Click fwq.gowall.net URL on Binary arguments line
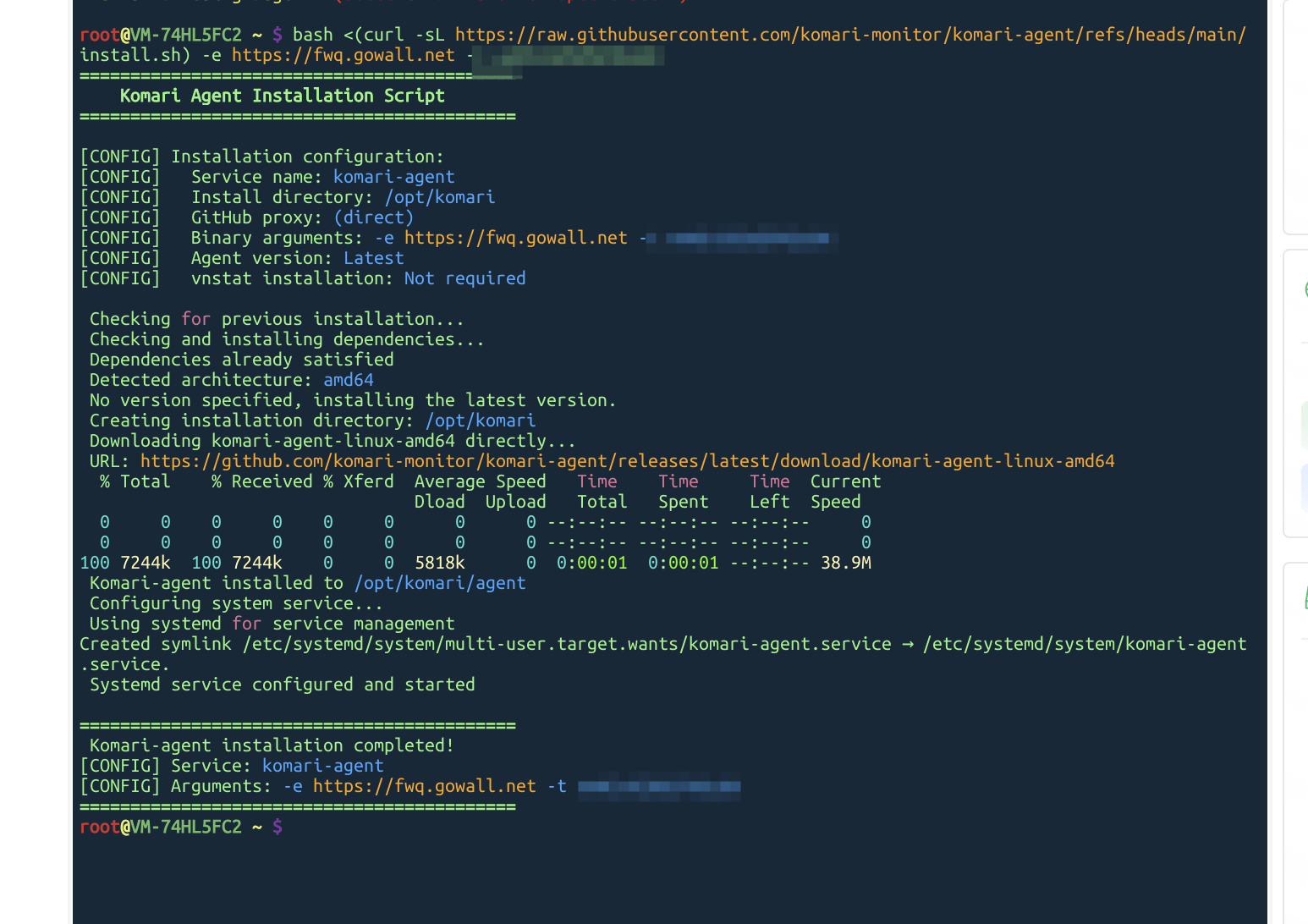Viewport: 1308px width, 924px height. (x=516, y=238)
